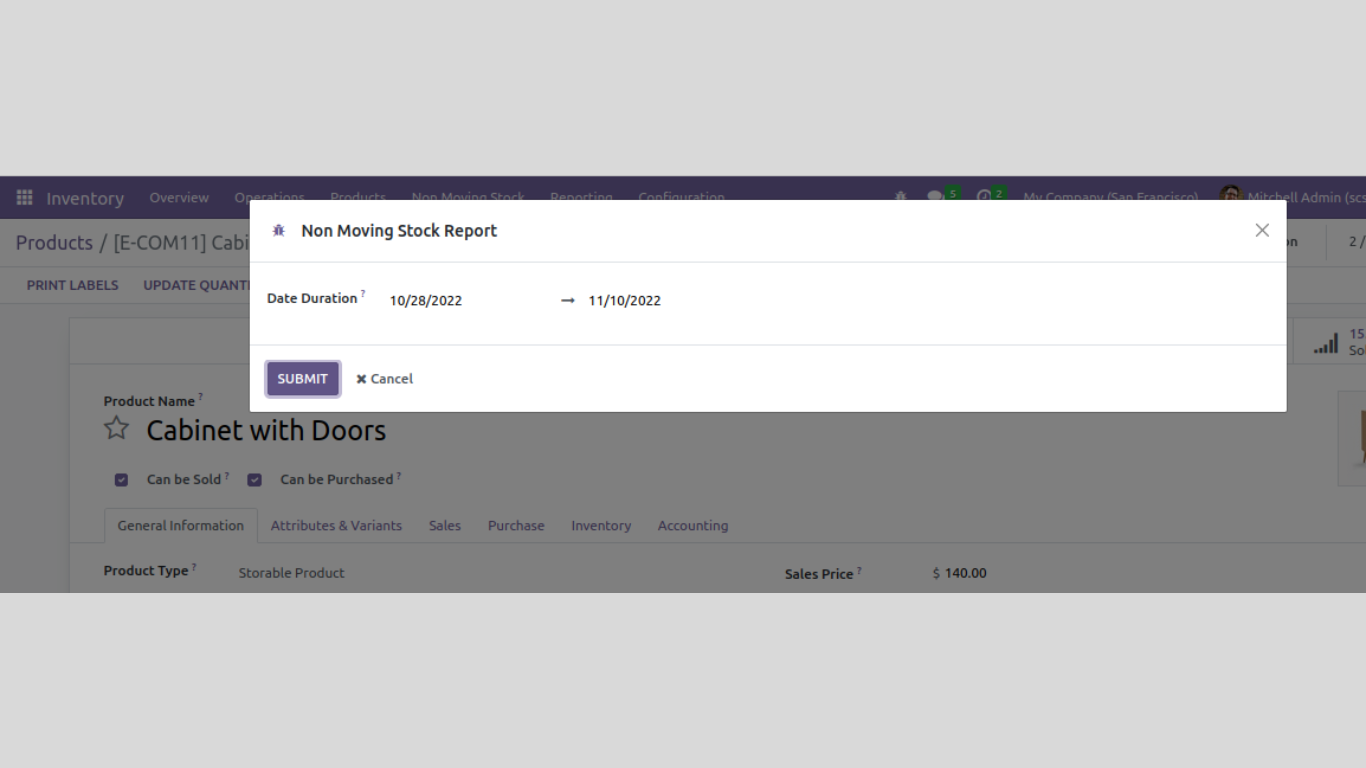Toggle the Can be Purchased checkbox
This screenshot has height=768, width=1366.
click(x=254, y=480)
